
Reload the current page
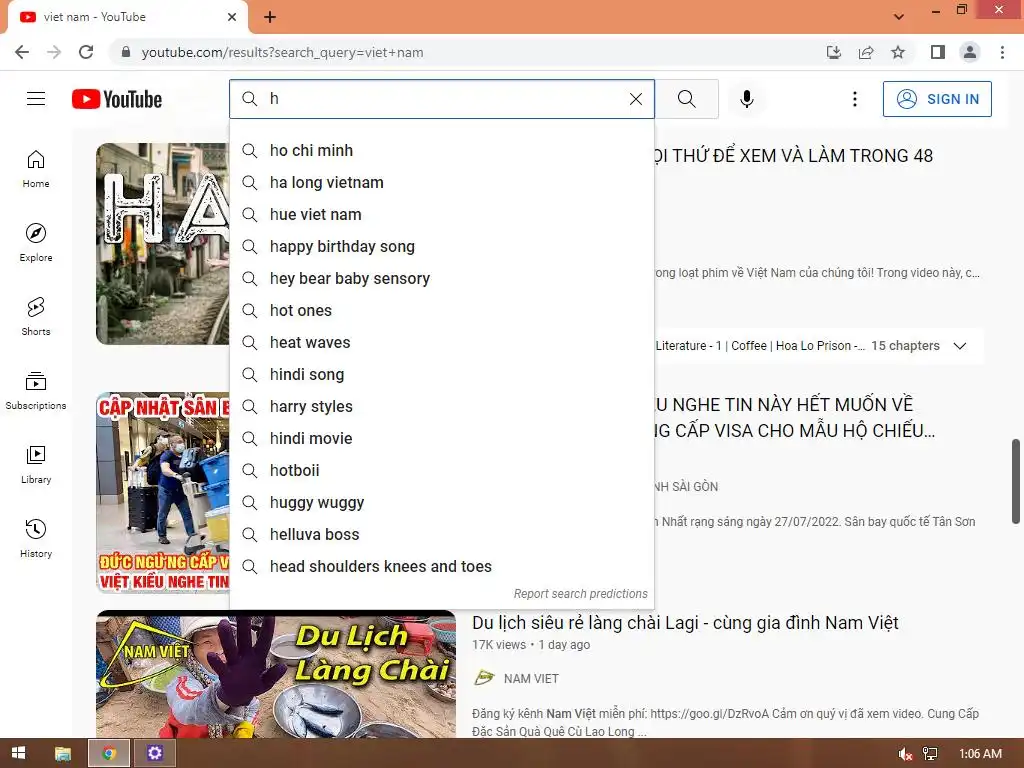click(86, 52)
